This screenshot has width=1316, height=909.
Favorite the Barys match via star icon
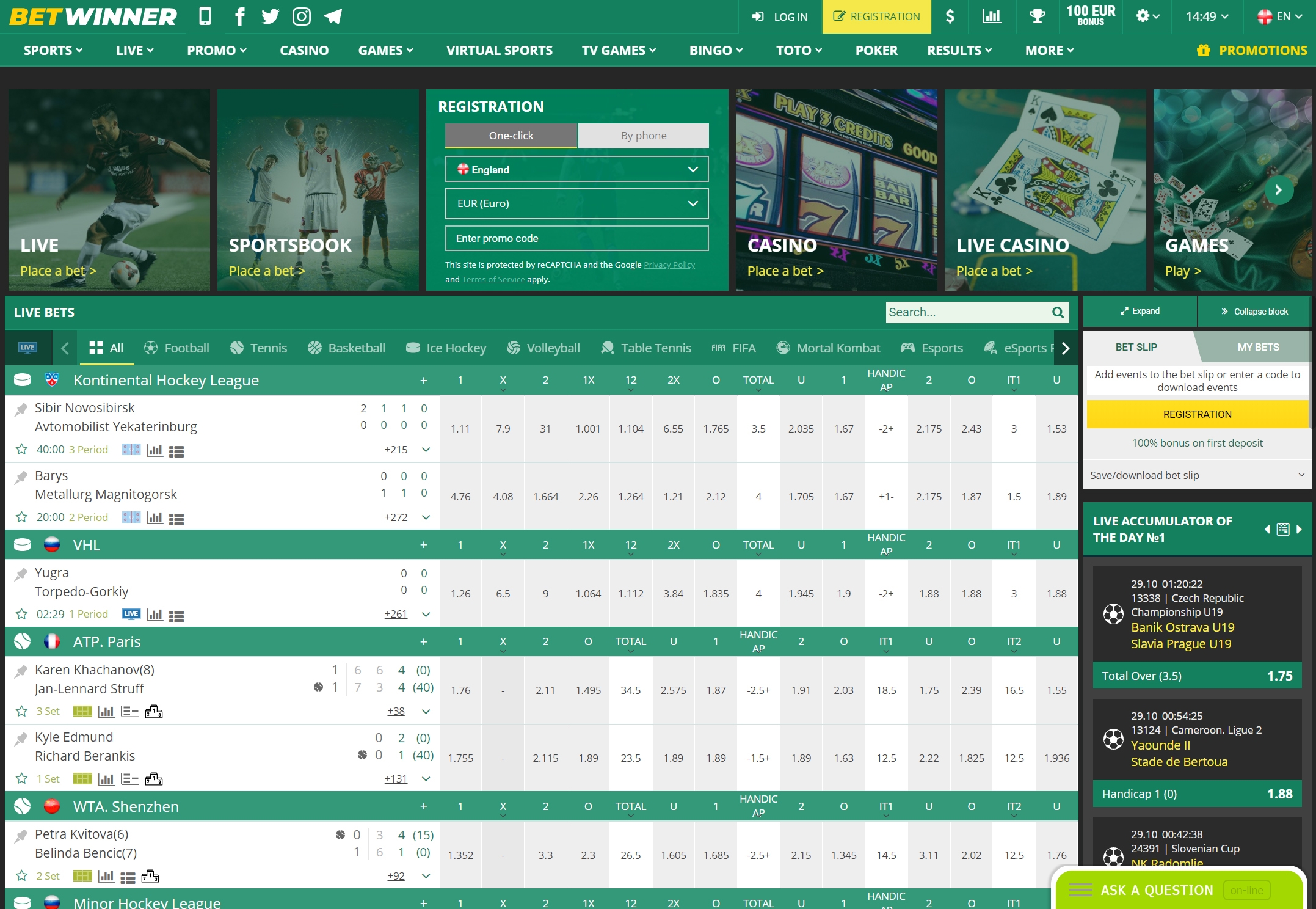point(22,517)
